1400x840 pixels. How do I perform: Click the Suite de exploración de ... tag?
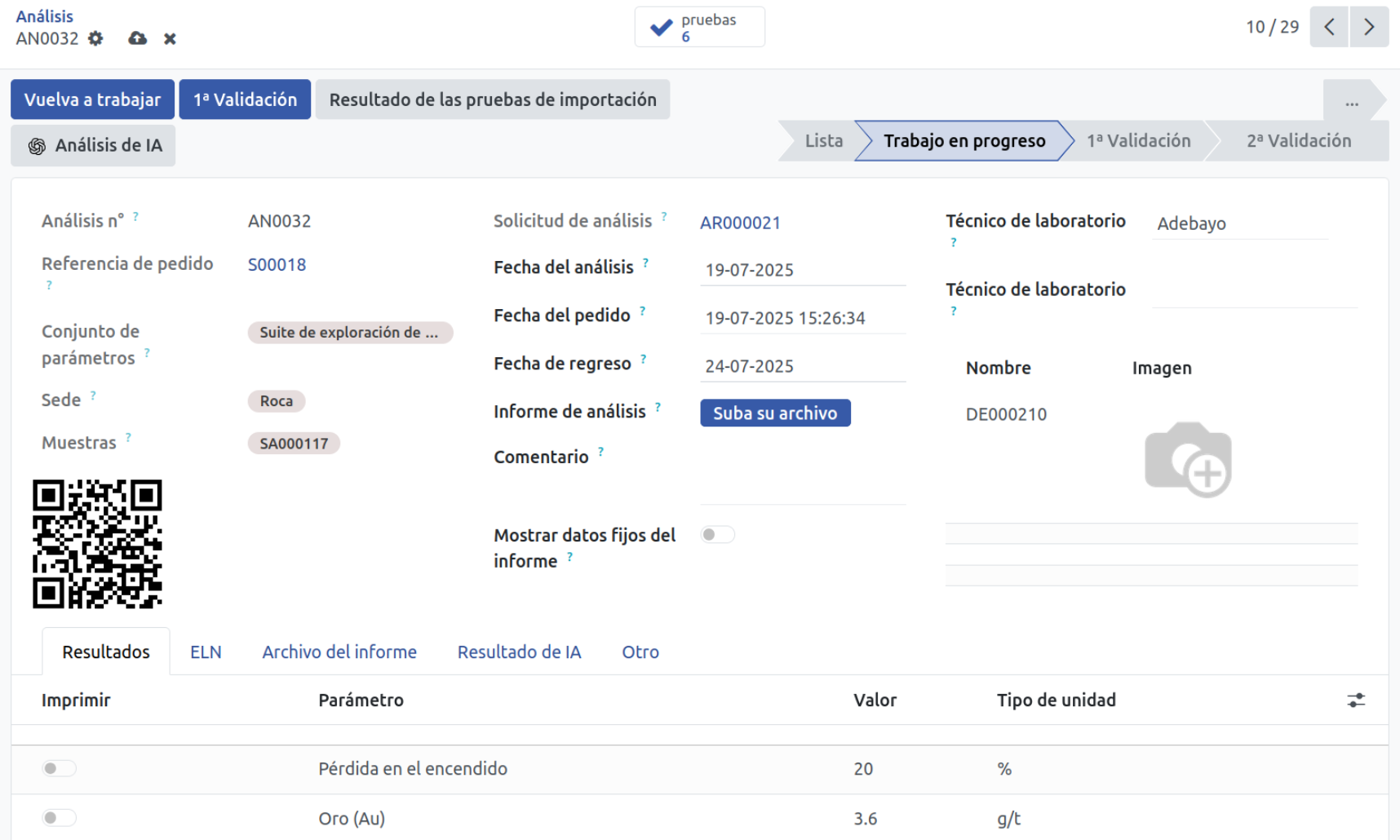[350, 332]
